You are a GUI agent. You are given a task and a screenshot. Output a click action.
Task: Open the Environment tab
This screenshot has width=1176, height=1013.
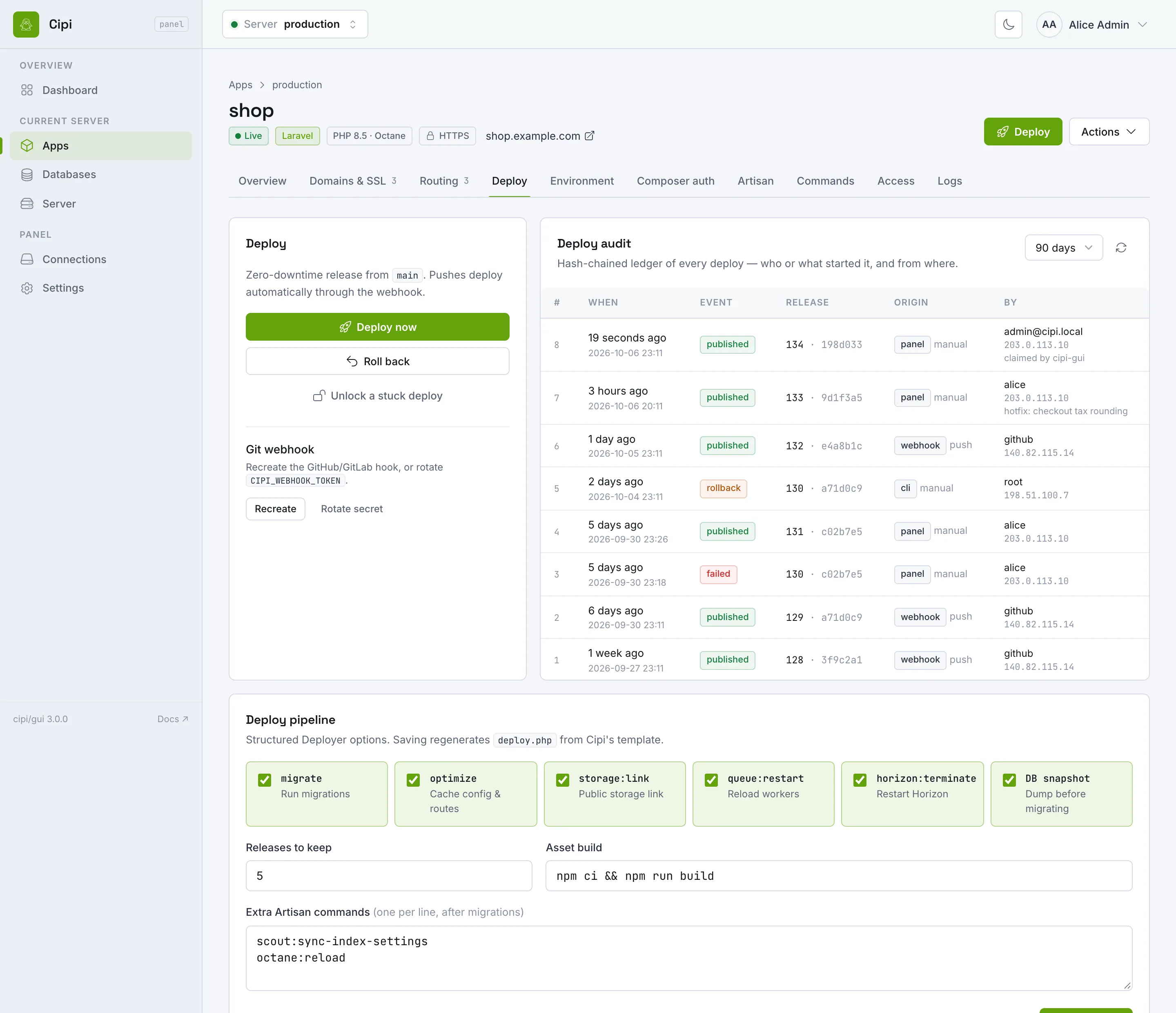coord(582,181)
